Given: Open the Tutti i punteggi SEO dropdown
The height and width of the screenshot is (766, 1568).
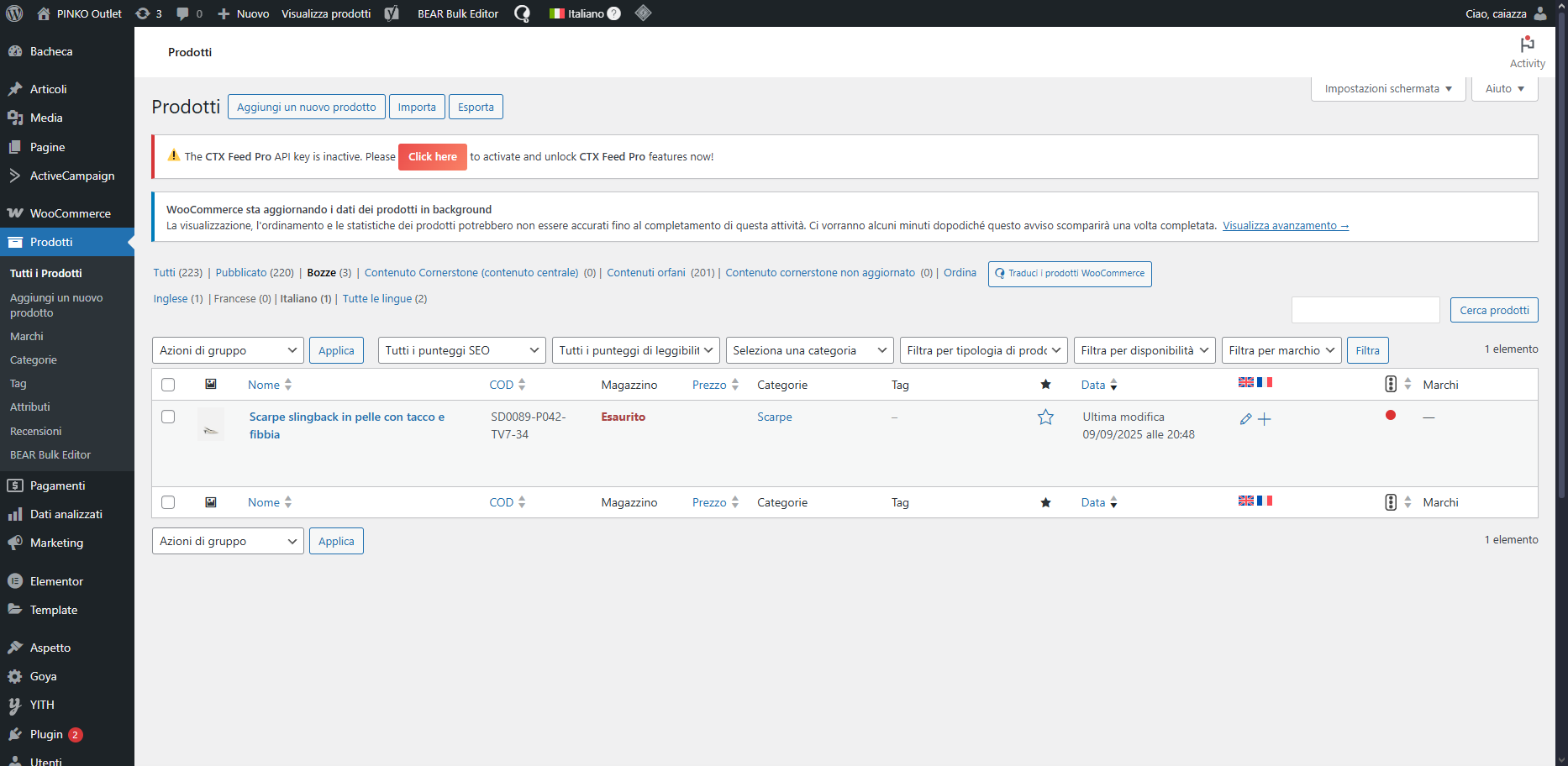Looking at the screenshot, I should 462,350.
